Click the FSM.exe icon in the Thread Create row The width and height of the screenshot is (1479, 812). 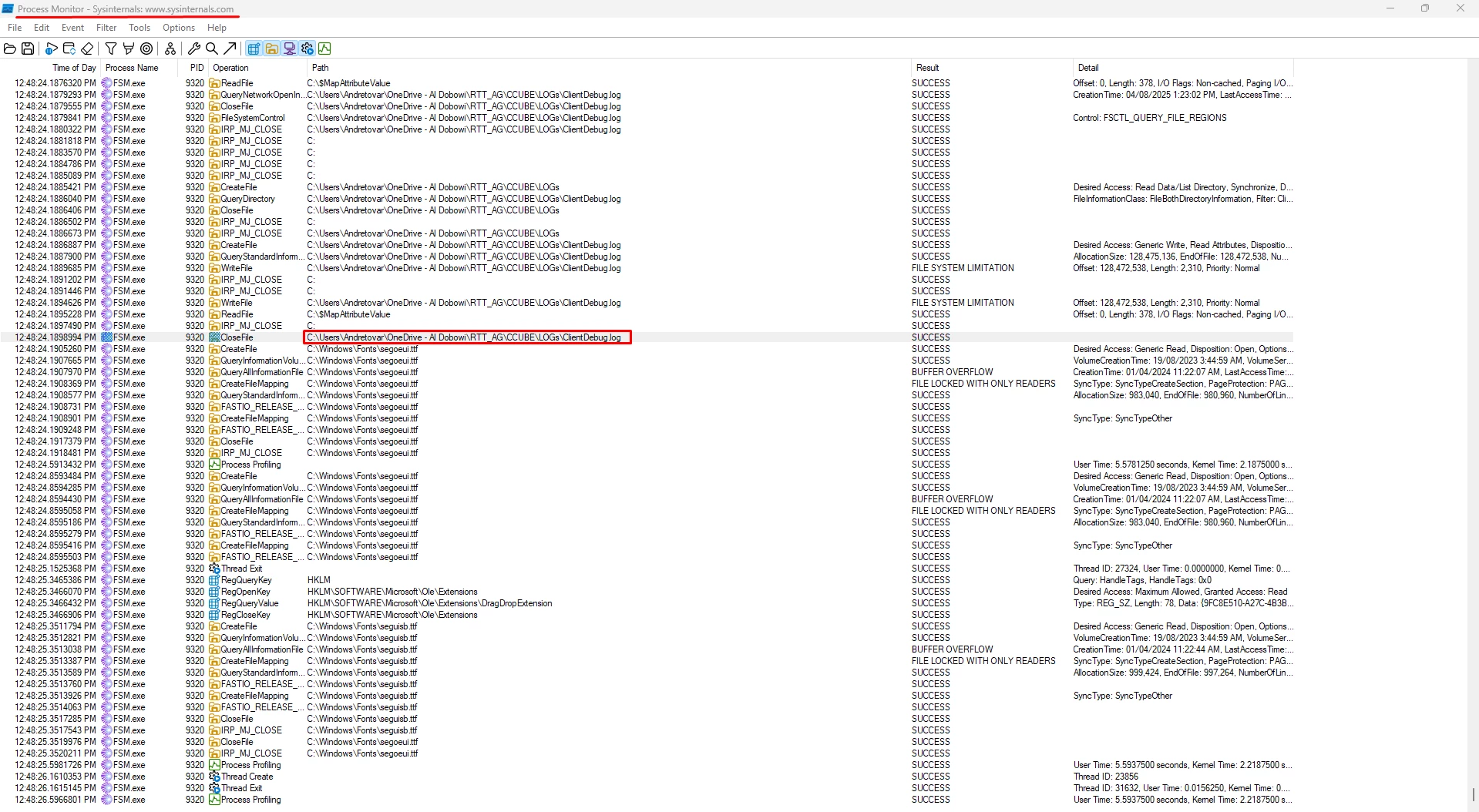click(106, 777)
